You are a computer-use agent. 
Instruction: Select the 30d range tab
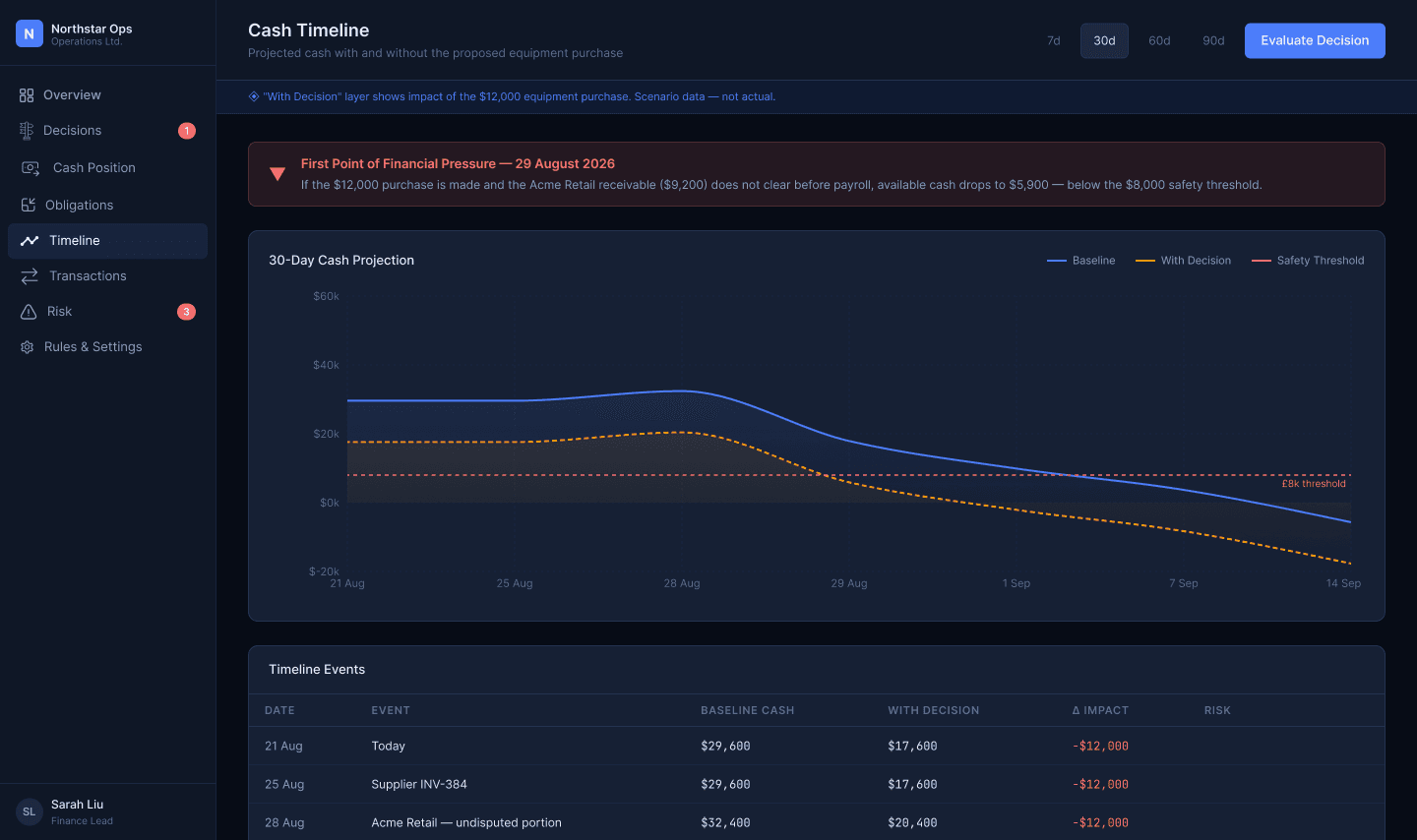point(1104,41)
